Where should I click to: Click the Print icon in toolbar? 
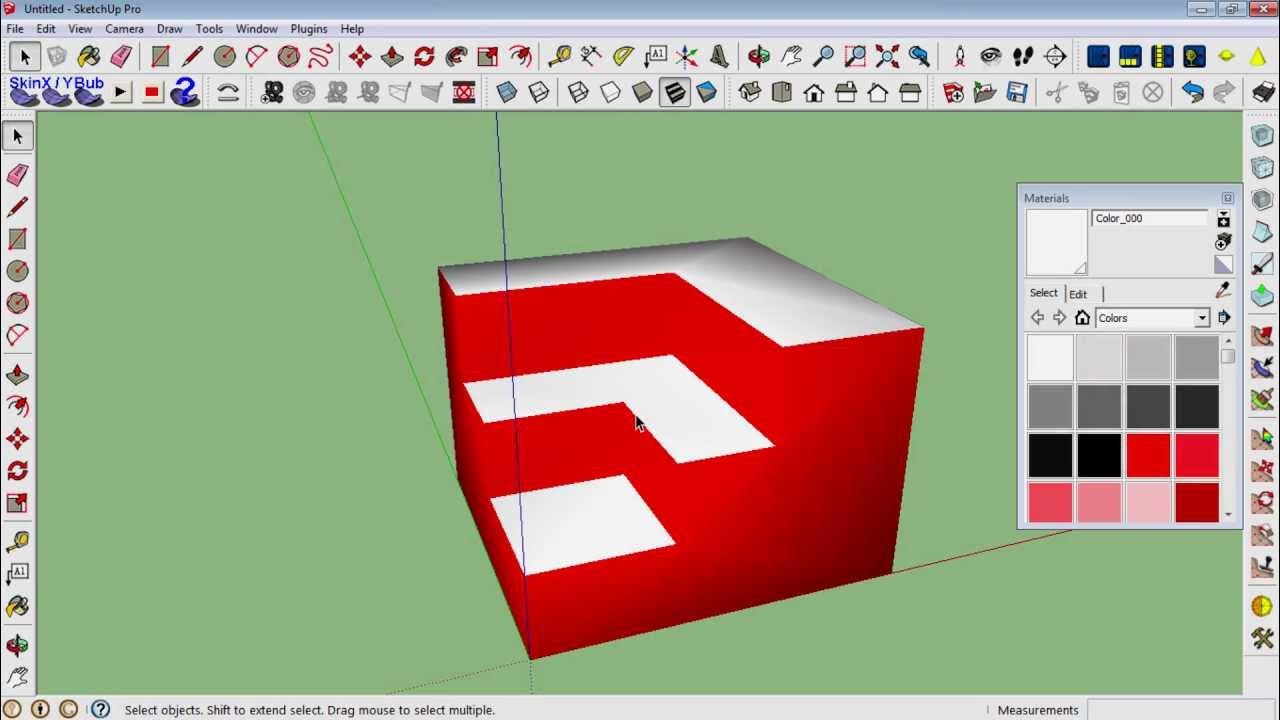click(1262, 93)
